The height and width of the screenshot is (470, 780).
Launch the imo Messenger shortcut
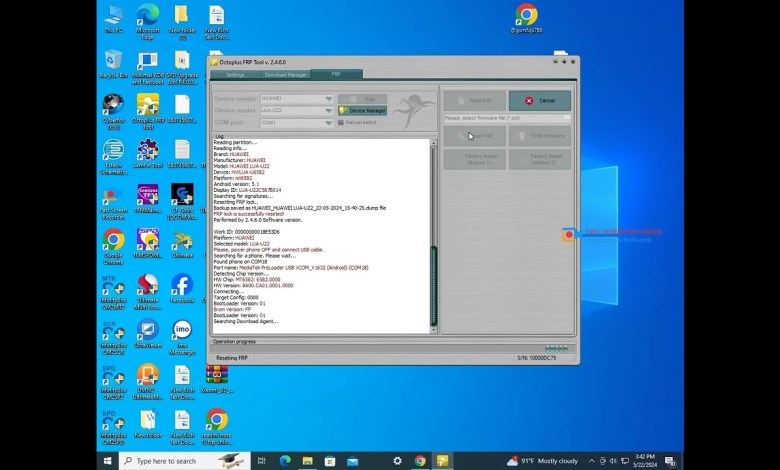(182, 337)
